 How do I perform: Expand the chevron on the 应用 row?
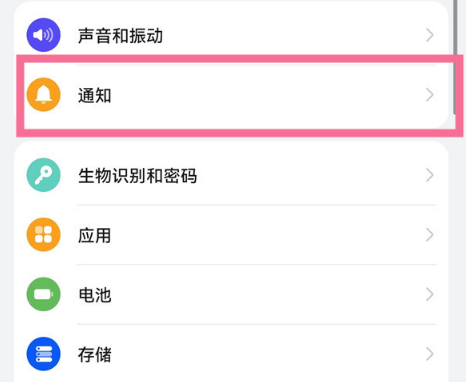430,235
